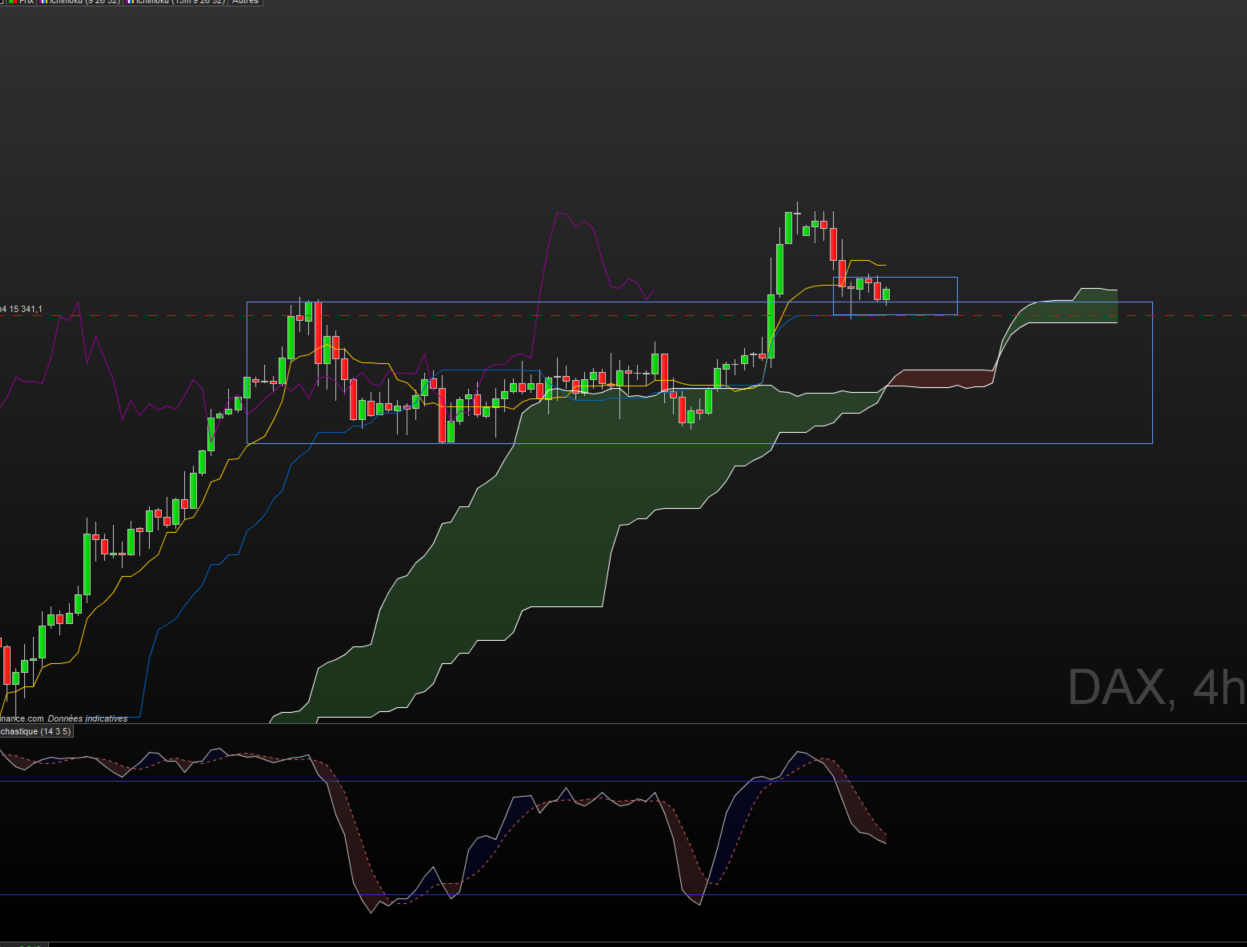
Task: Select the lower stochastic threshold line
Action: [623, 894]
